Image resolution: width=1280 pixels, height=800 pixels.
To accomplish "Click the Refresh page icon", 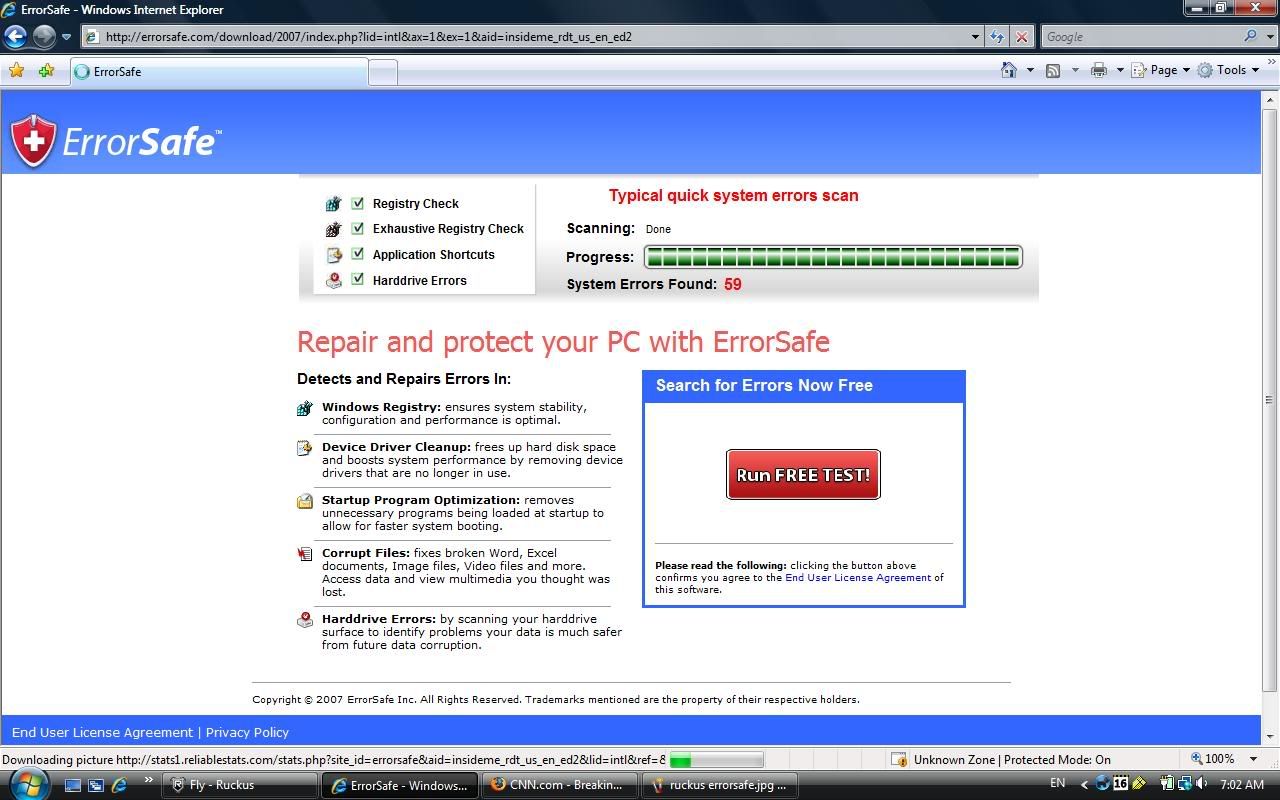I will pyautogui.click(x=997, y=37).
